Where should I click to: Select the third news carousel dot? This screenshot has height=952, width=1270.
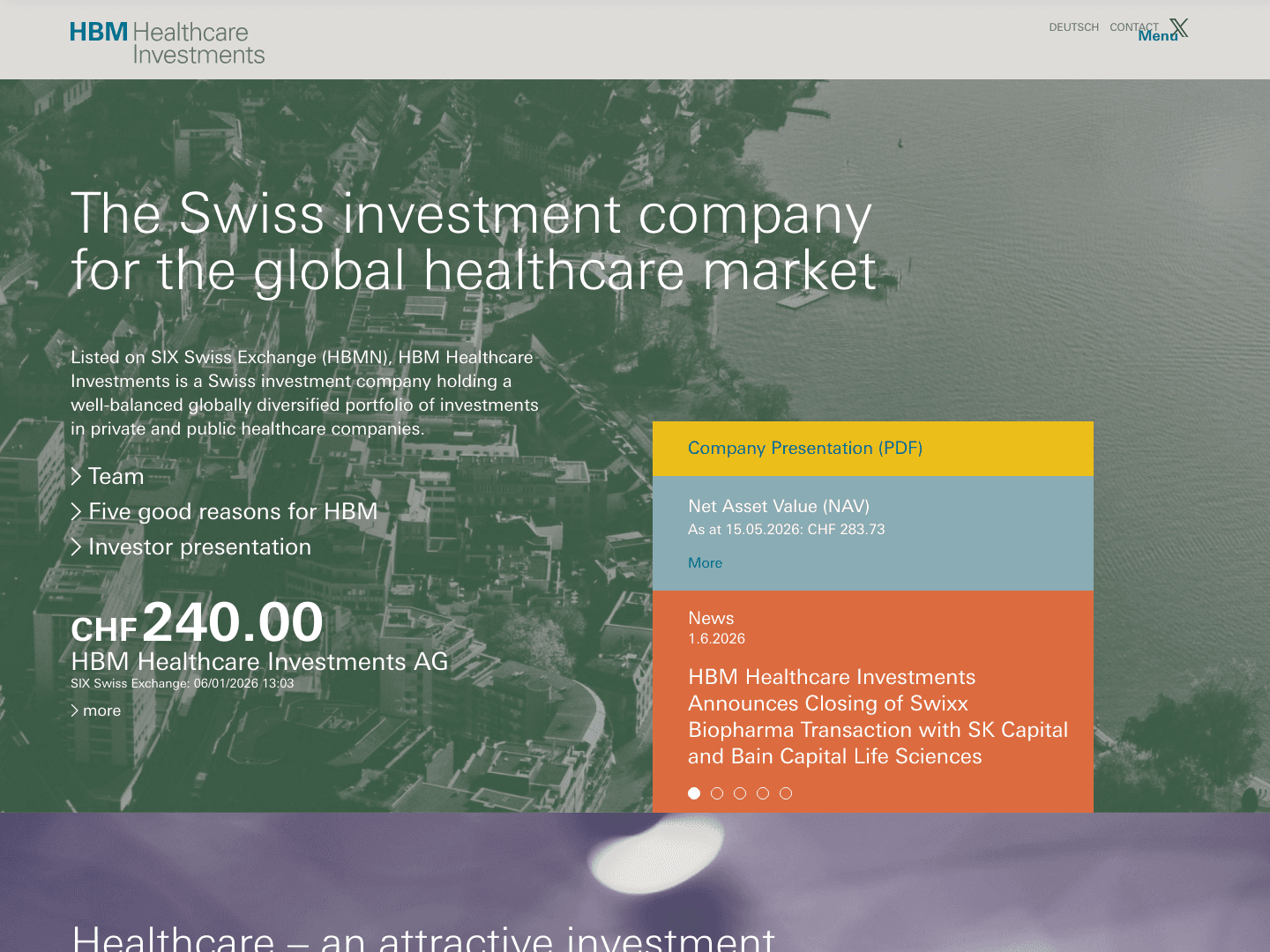coord(740,793)
